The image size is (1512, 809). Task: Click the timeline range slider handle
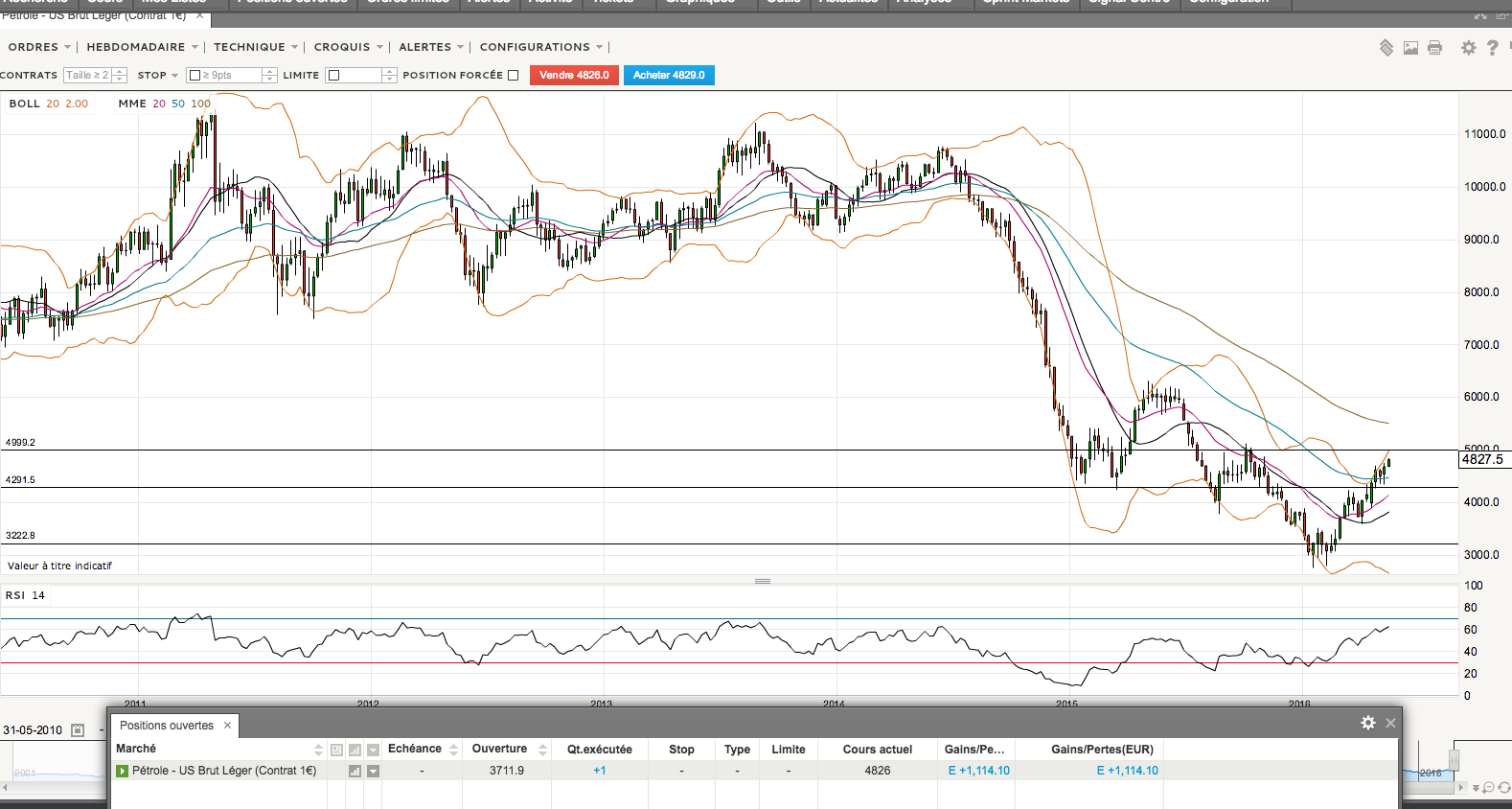pyautogui.click(x=1454, y=760)
